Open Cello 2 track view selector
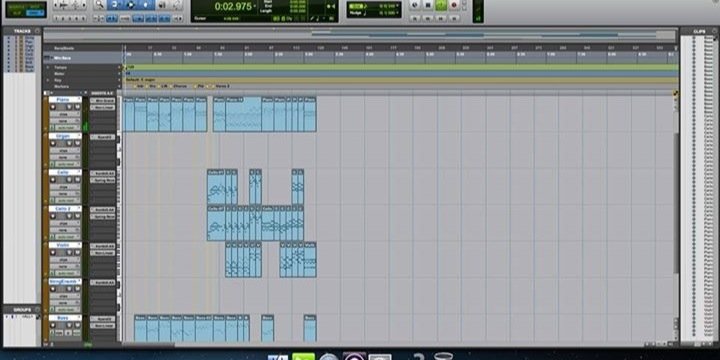Screen dimensions: 720x360 65,223
